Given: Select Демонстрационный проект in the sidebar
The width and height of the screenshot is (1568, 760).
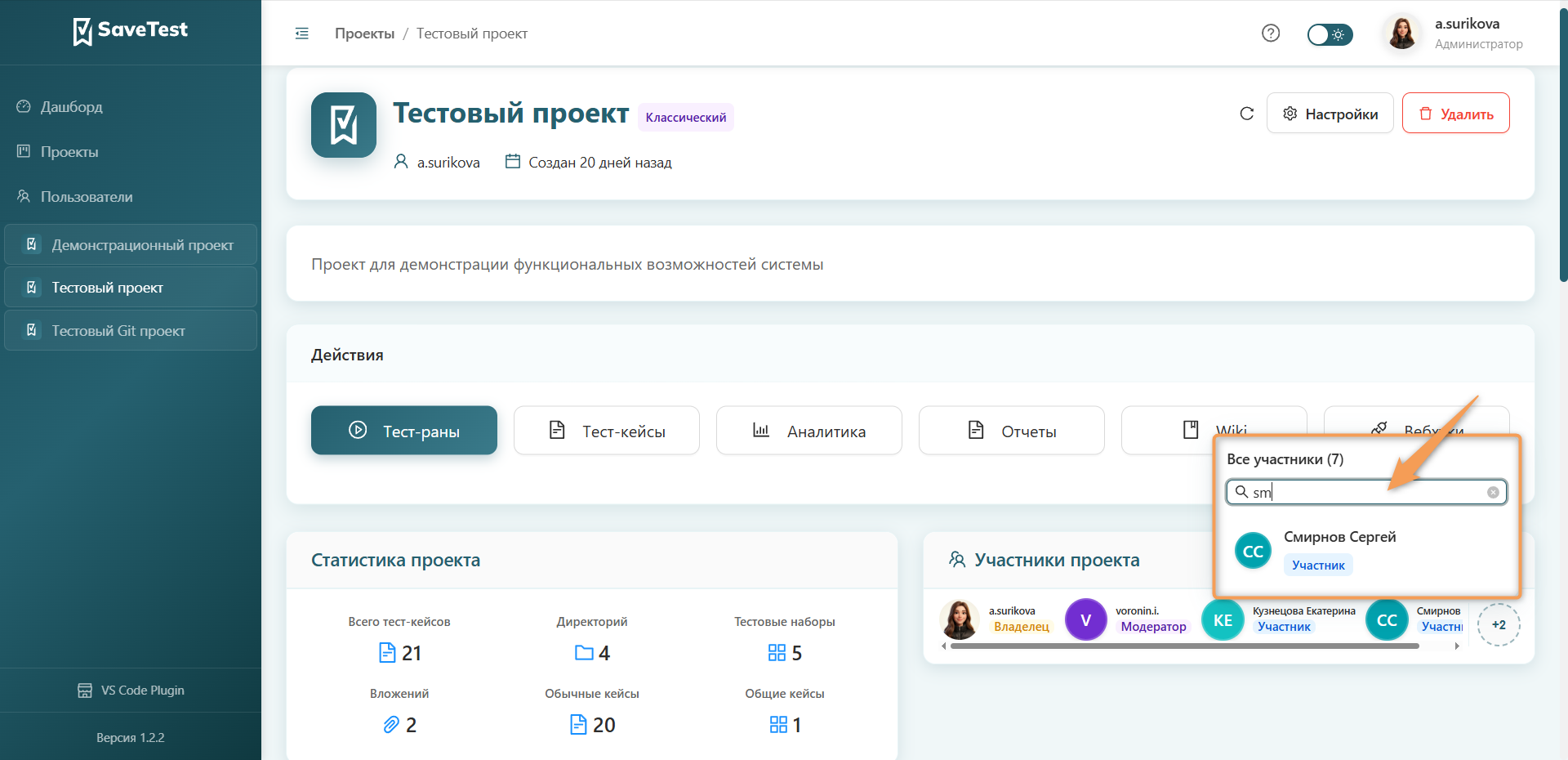Looking at the screenshot, I should (x=131, y=245).
